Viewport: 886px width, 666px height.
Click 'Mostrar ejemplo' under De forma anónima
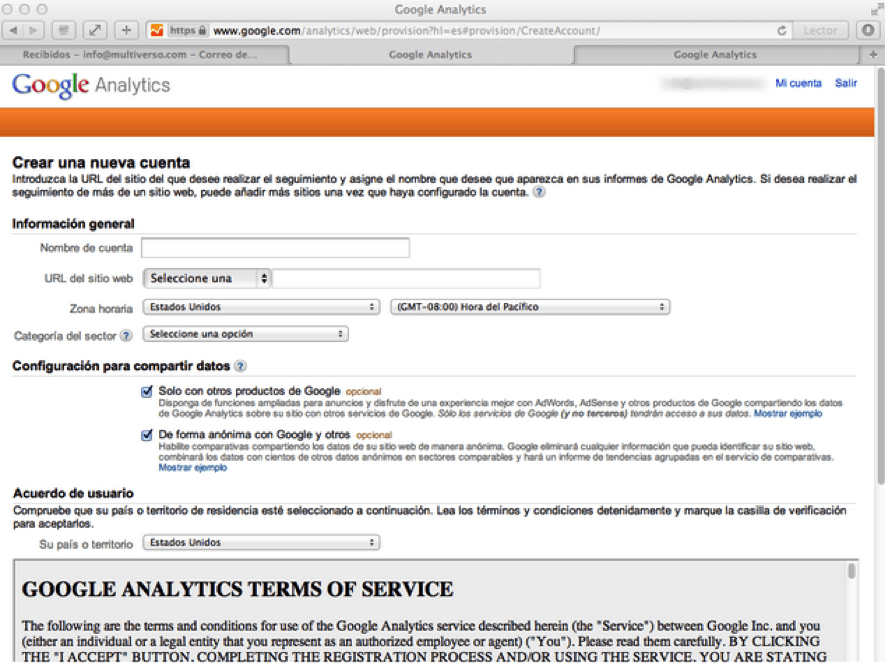193,468
